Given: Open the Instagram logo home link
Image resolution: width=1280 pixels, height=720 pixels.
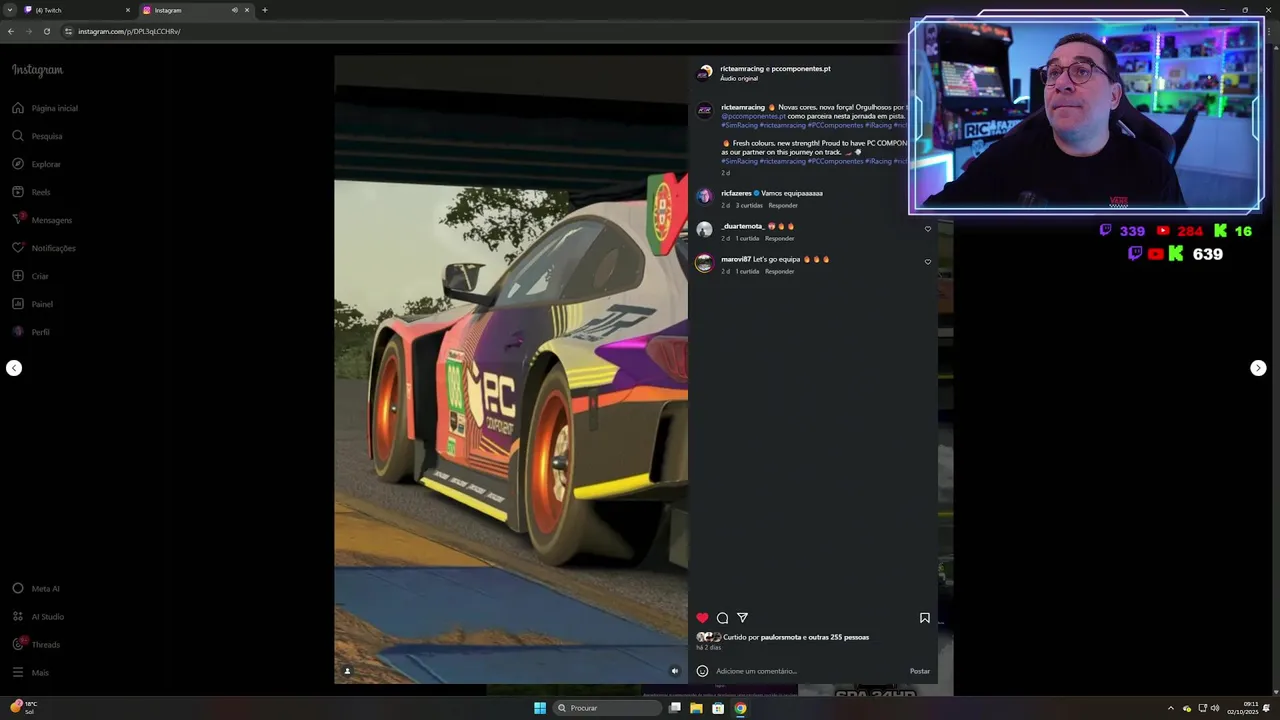Looking at the screenshot, I should pos(37,70).
